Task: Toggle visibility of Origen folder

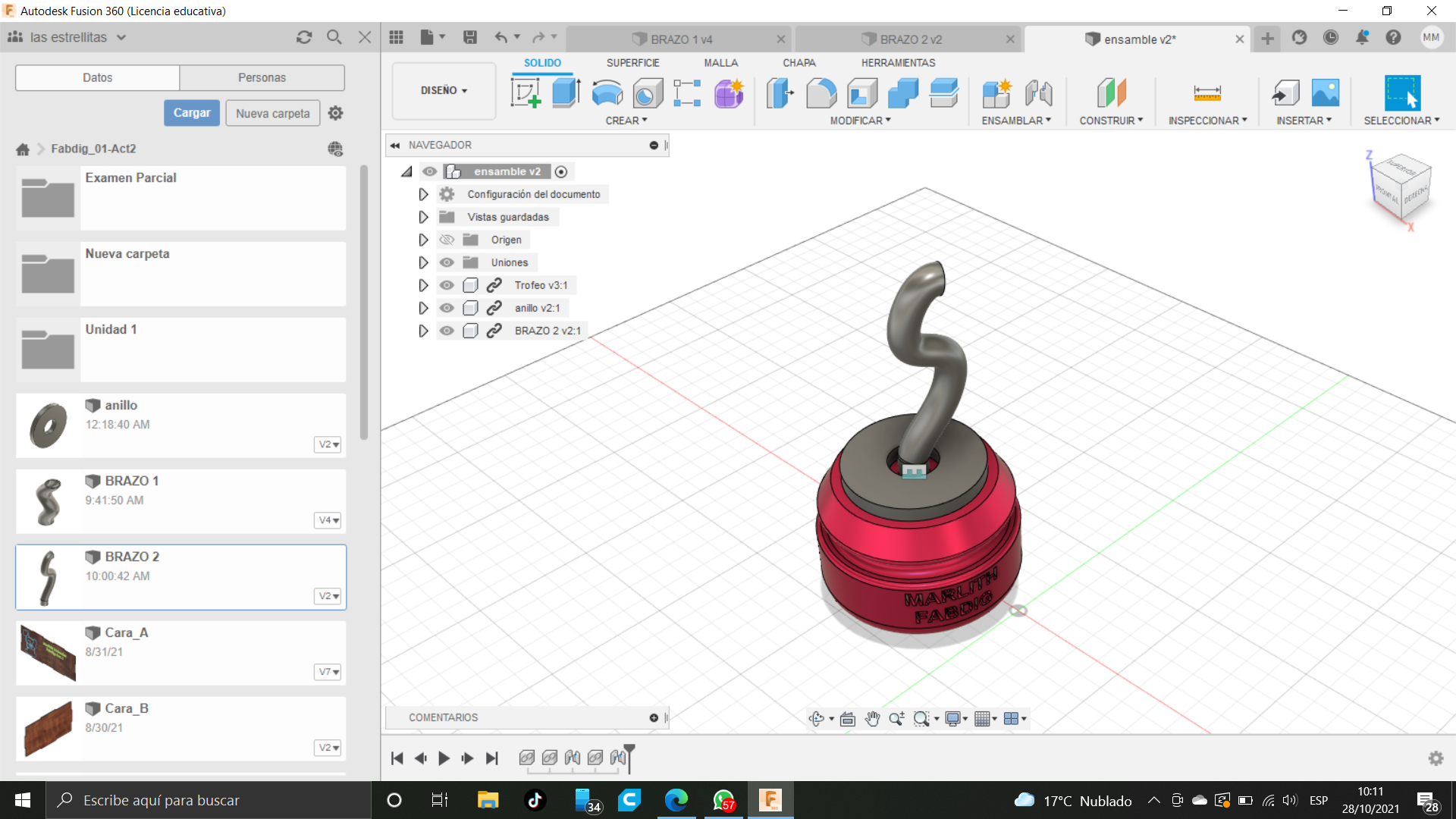Action: pos(447,240)
